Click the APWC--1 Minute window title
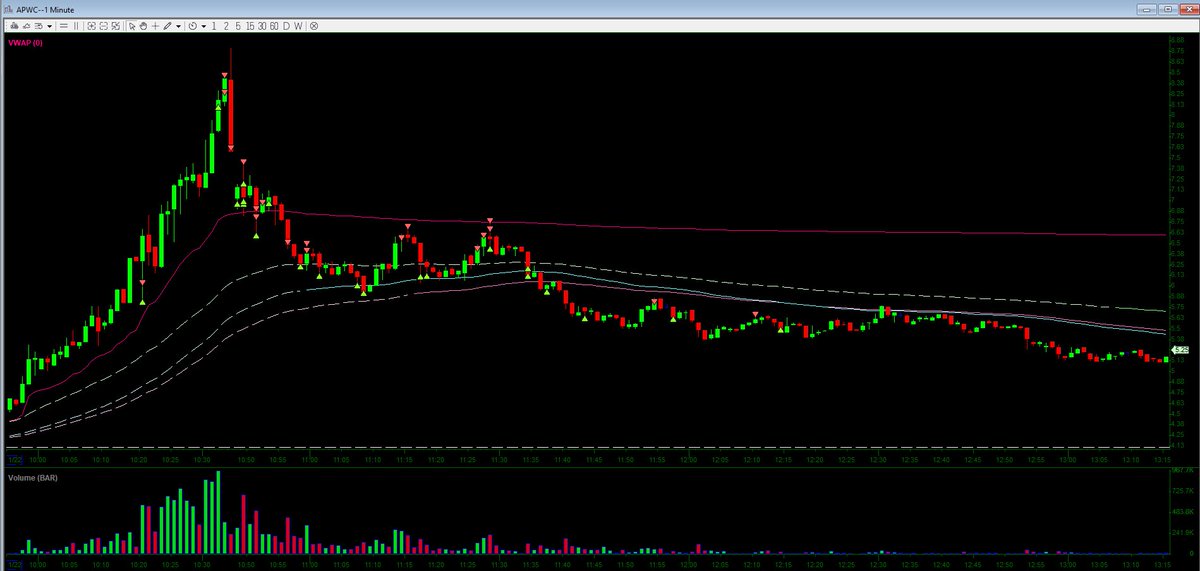 (44, 8)
